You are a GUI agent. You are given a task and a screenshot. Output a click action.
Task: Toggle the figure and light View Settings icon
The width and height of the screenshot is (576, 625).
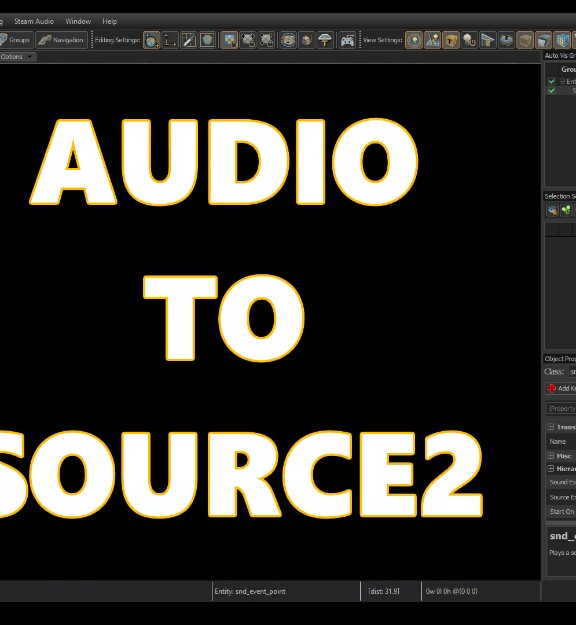point(432,40)
